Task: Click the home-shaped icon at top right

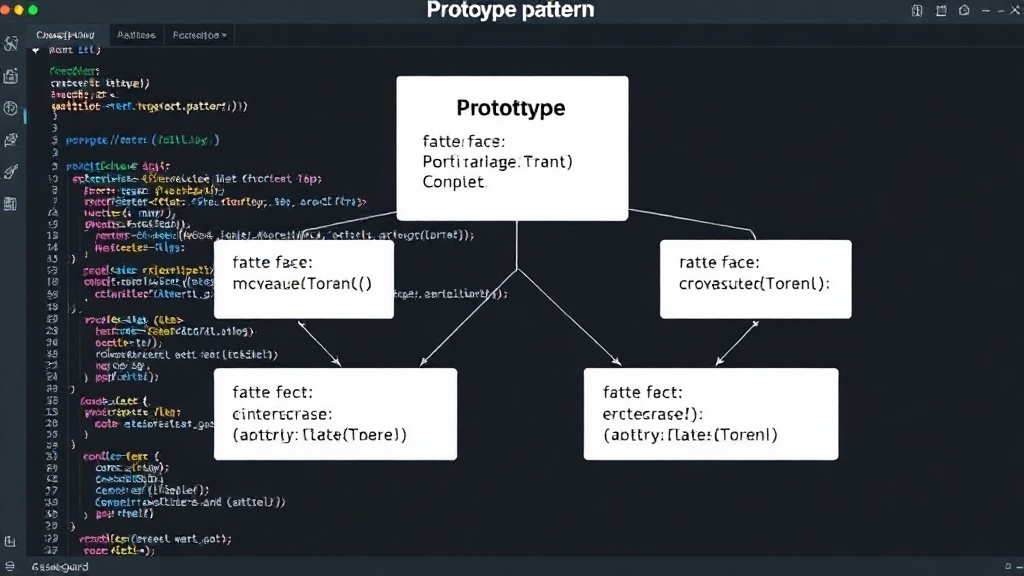Action: (964, 10)
